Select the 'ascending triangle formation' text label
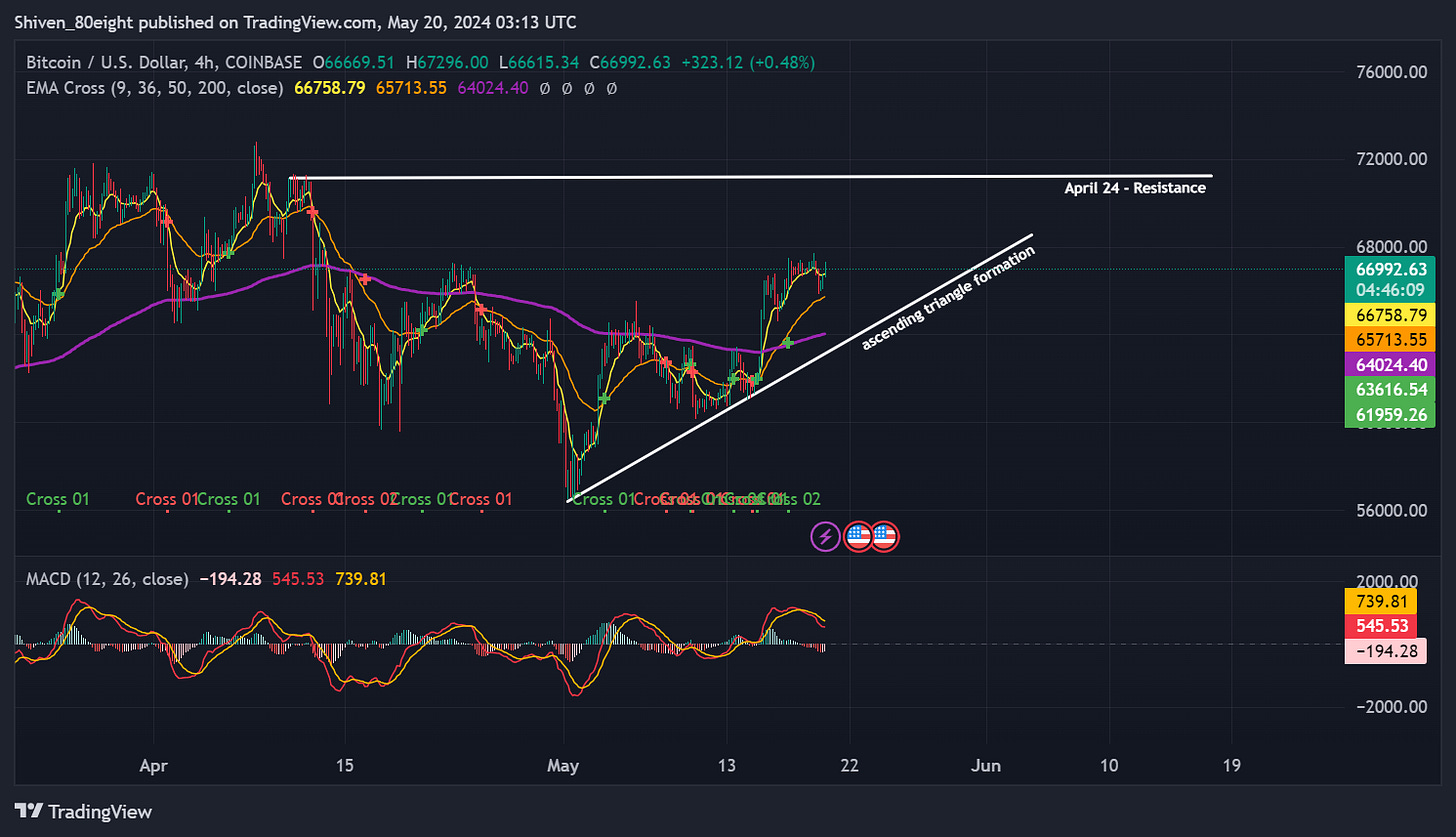Viewport: 1456px width, 837px height. pyautogui.click(x=947, y=297)
